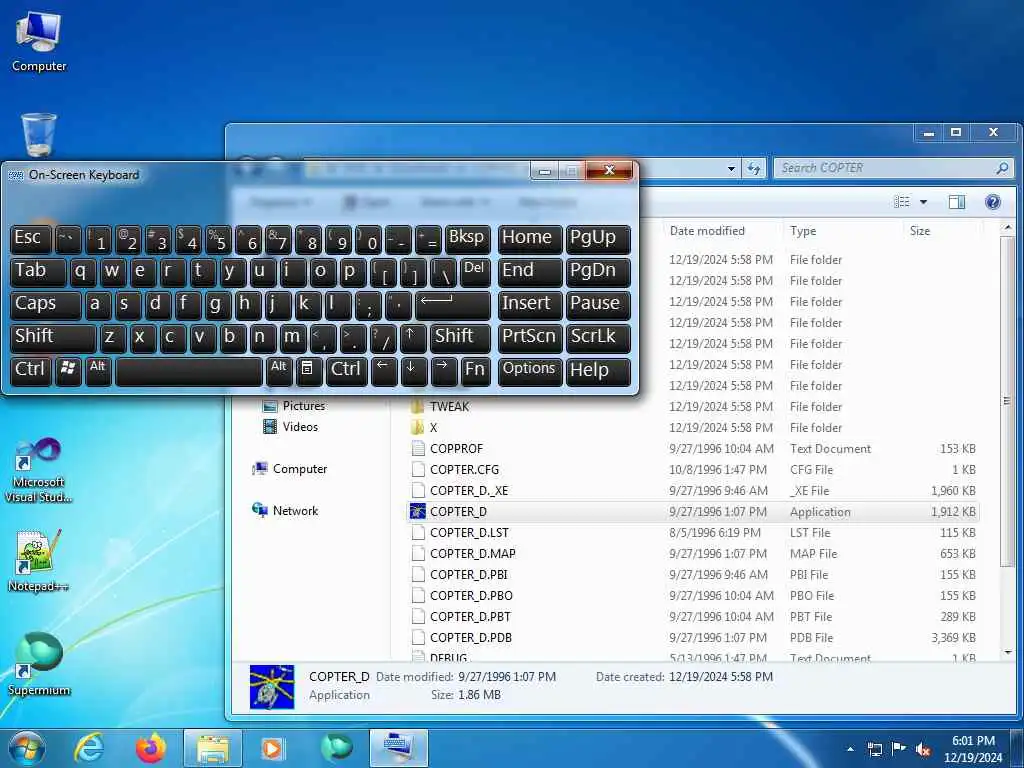Switch to File Explorer taskbar button
The height and width of the screenshot is (768, 1024).
[x=213, y=748]
